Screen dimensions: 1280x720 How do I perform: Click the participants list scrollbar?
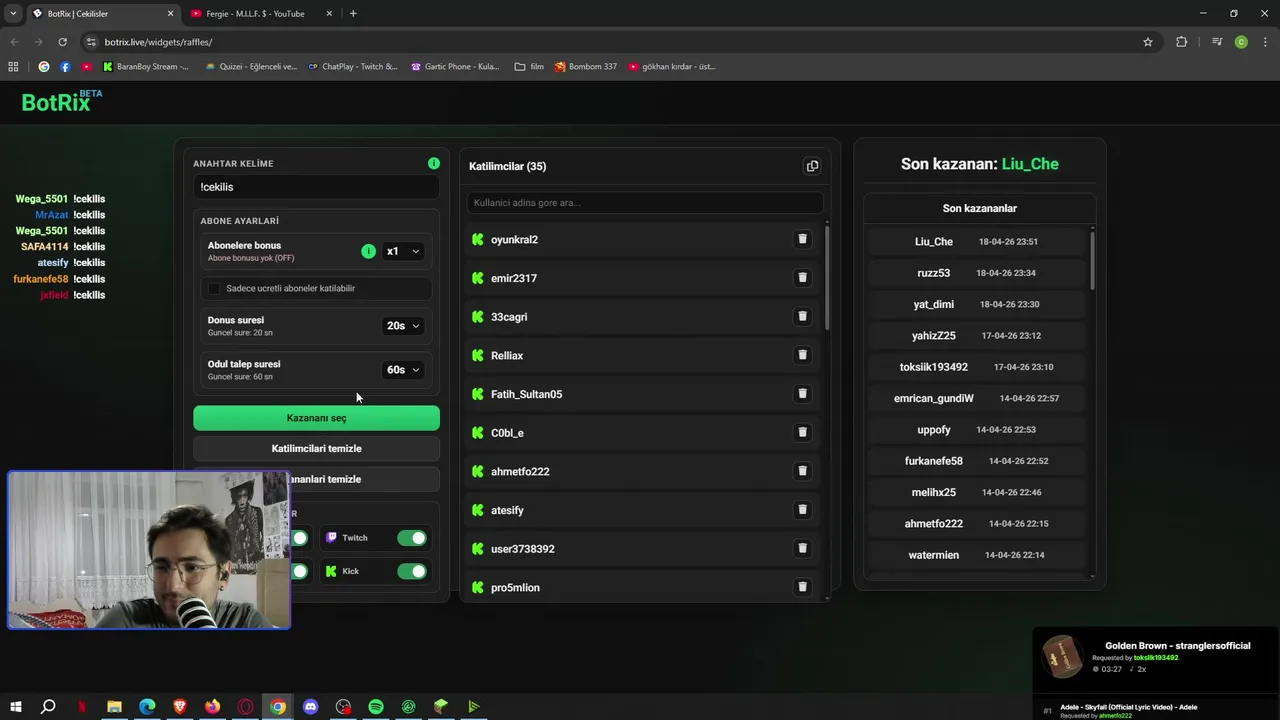827,276
